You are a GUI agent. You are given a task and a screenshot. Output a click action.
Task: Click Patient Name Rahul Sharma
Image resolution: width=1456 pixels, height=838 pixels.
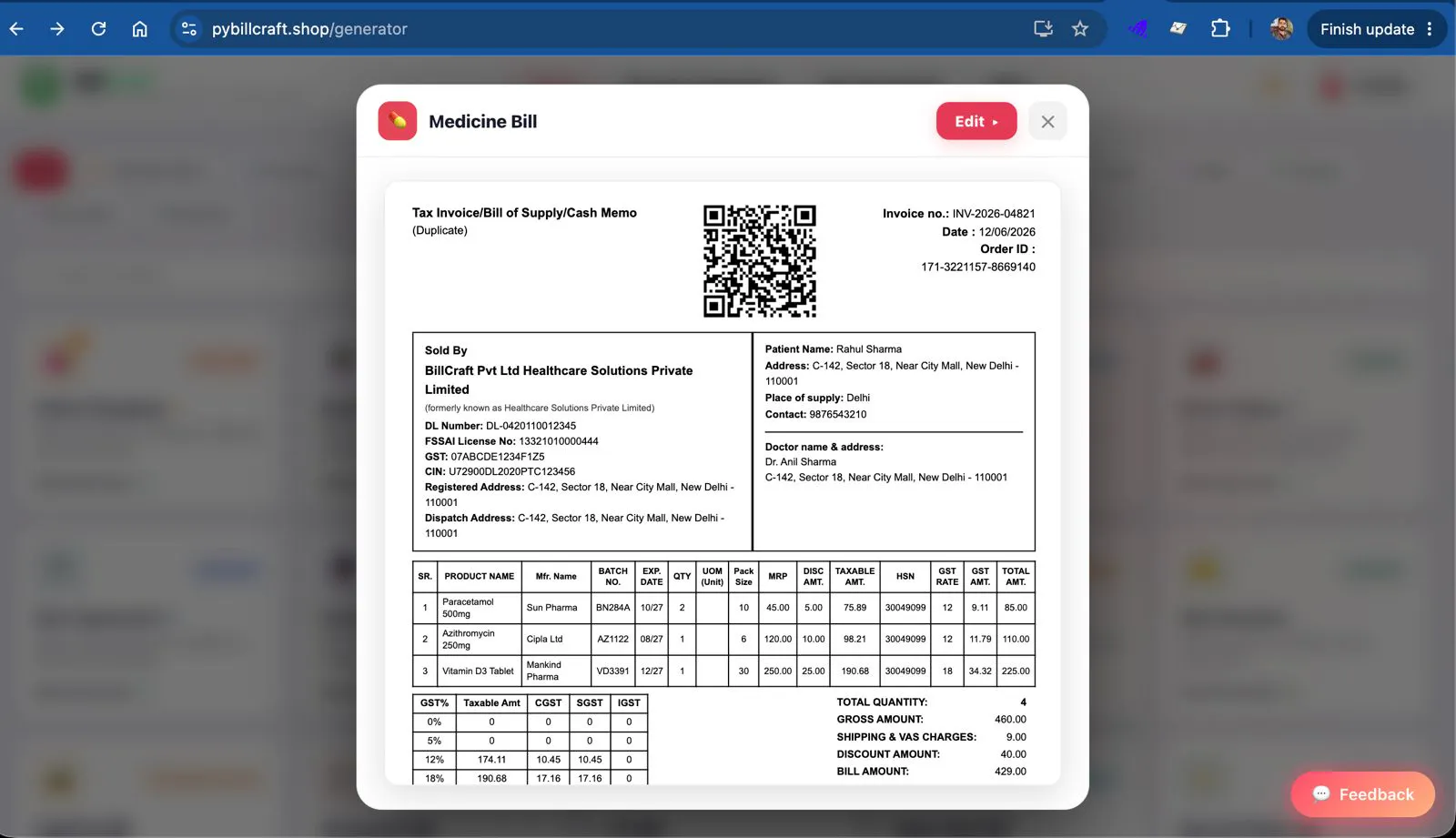point(834,349)
